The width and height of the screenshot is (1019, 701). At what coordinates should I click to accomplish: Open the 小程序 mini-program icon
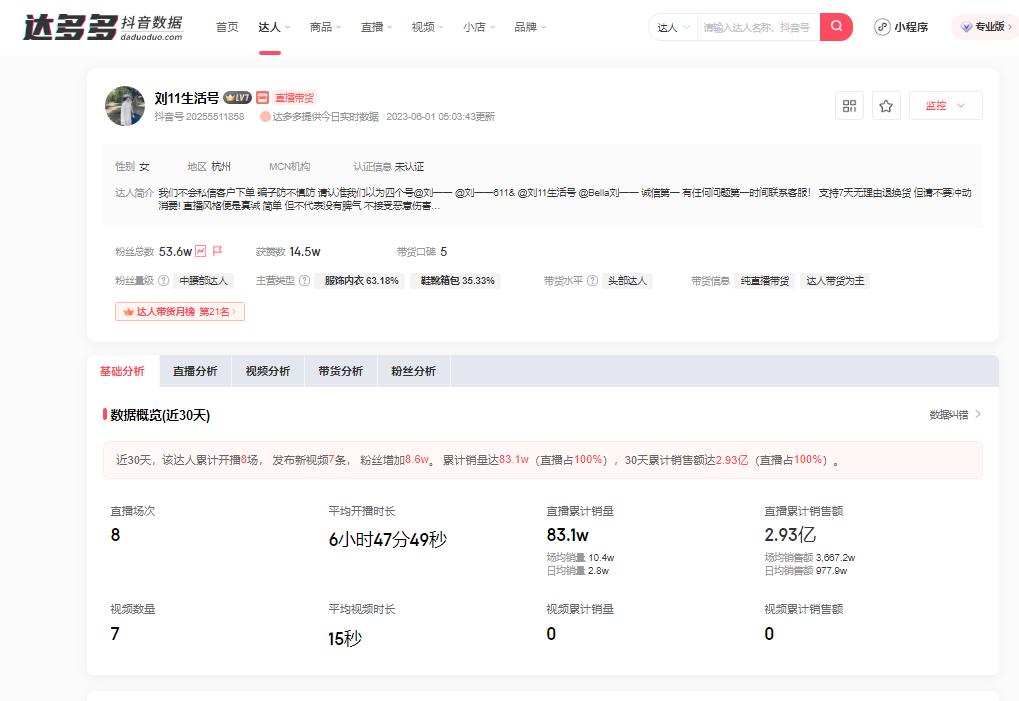pyautogui.click(x=881, y=27)
